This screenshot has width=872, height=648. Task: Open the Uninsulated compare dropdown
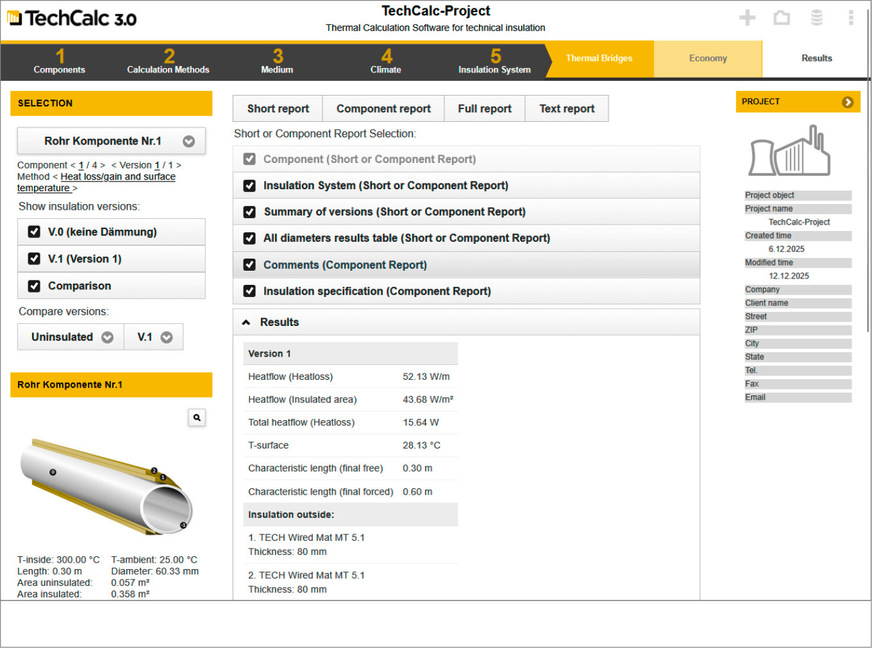[x=71, y=337]
